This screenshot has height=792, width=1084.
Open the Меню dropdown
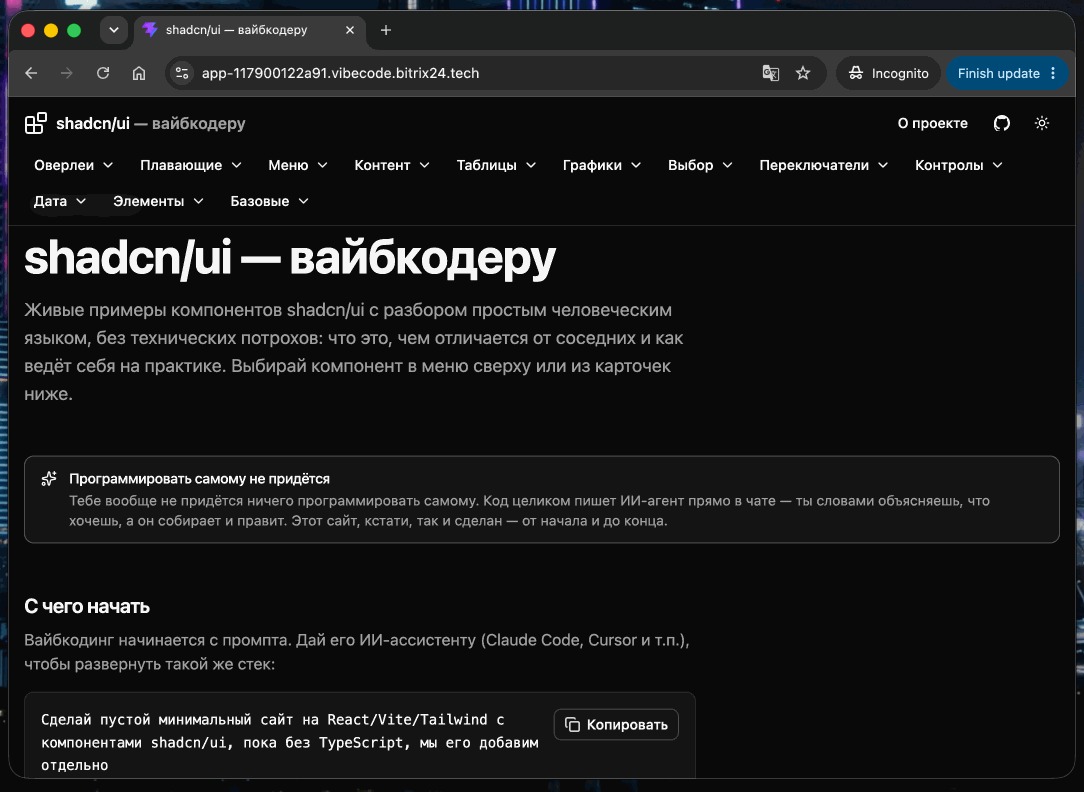(297, 165)
